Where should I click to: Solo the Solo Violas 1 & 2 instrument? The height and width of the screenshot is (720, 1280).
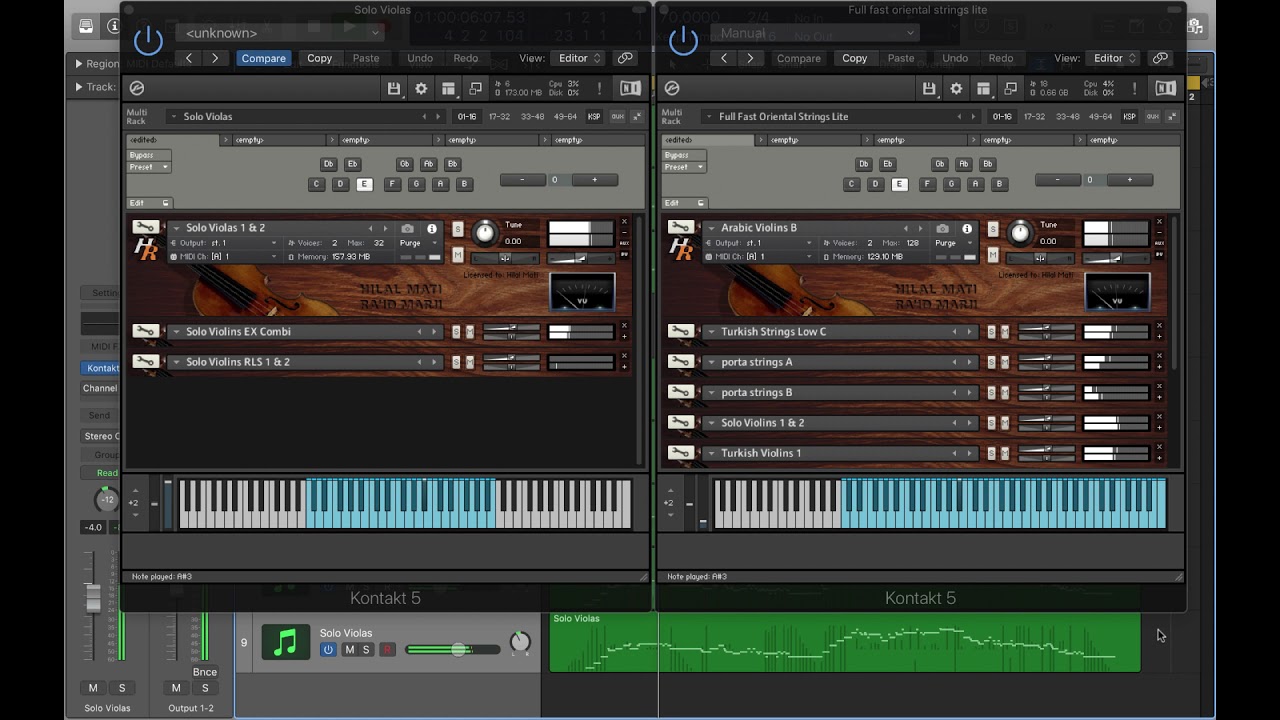[458, 228]
